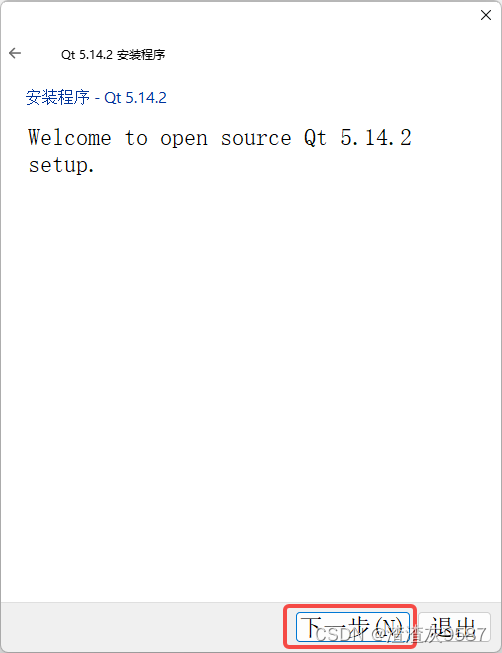The height and width of the screenshot is (653, 502).
Task: Click the words open source in the message
Action: 225,139
